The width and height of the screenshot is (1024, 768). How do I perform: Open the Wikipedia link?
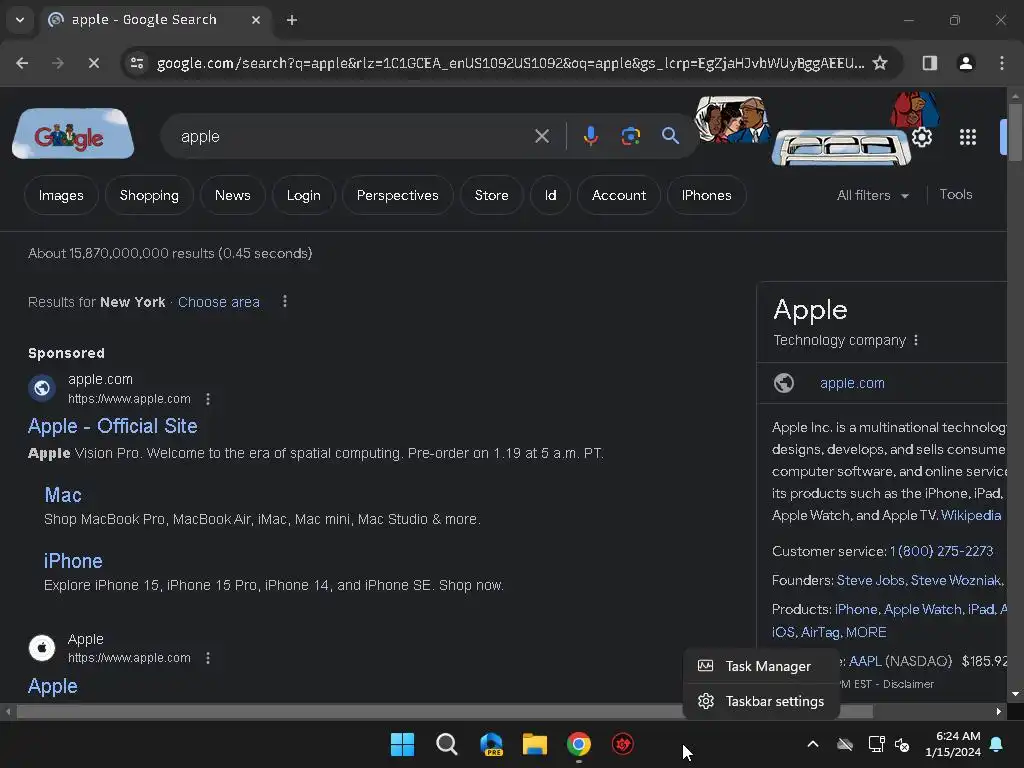[971, 515]
